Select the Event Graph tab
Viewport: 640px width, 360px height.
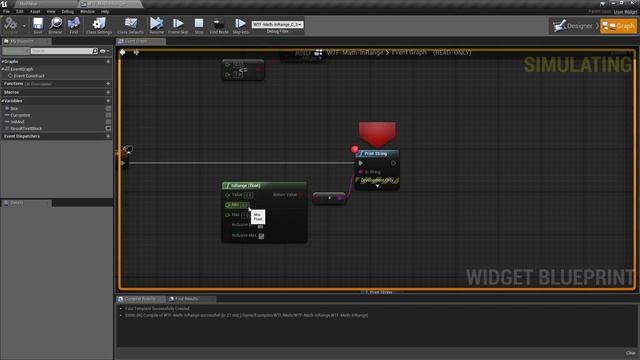140,41
